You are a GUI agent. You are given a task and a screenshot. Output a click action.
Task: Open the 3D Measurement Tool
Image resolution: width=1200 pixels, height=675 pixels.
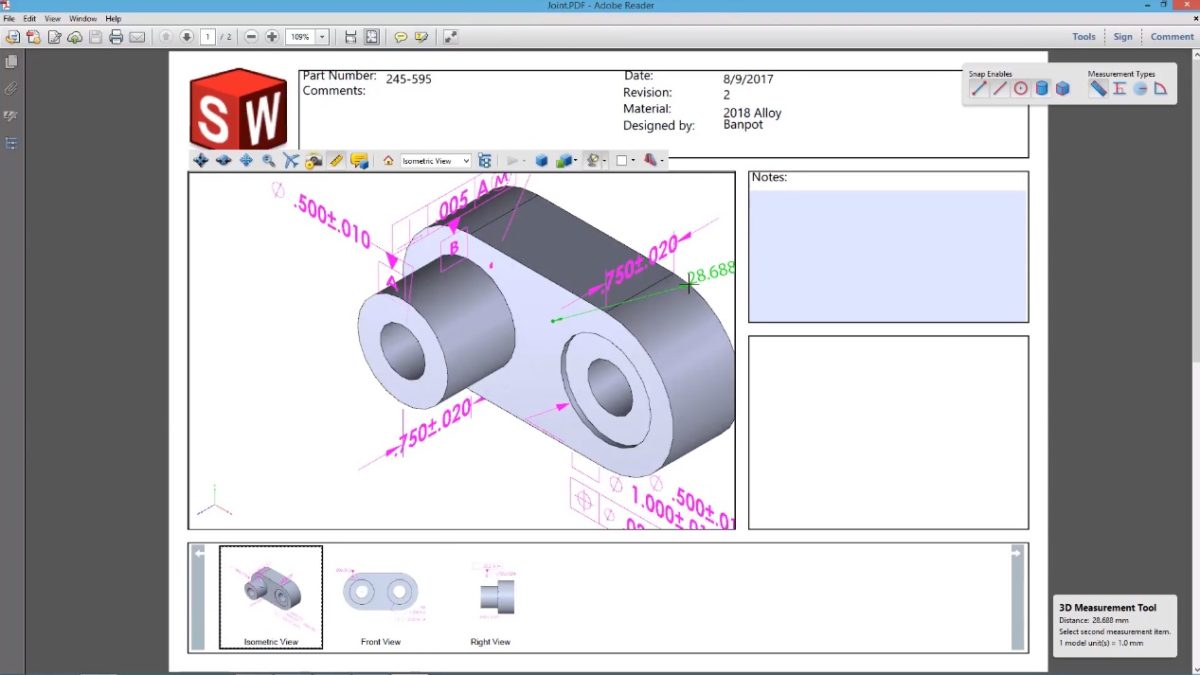pos(337,160)
